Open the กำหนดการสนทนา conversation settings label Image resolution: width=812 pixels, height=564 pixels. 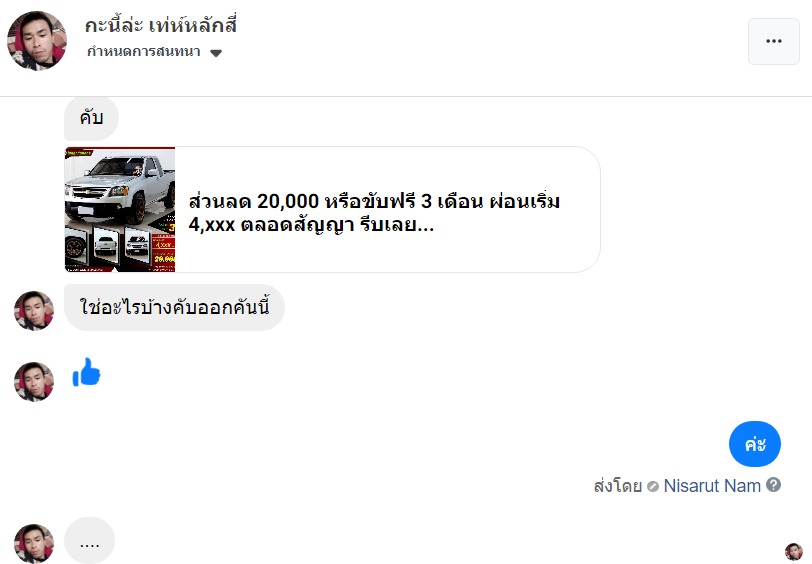pyautogui.click(x=144, y=51)
